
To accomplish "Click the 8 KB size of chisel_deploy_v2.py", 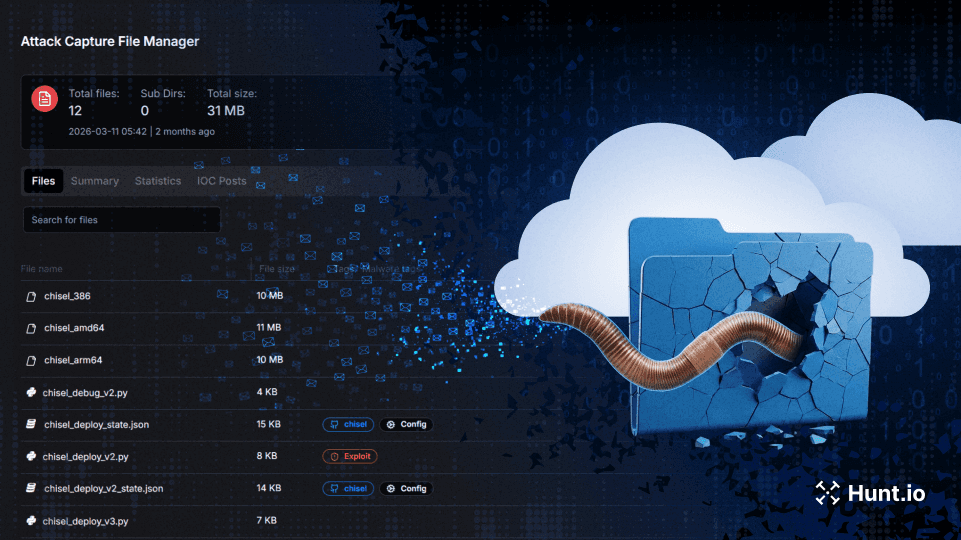I will click(267, 455).
